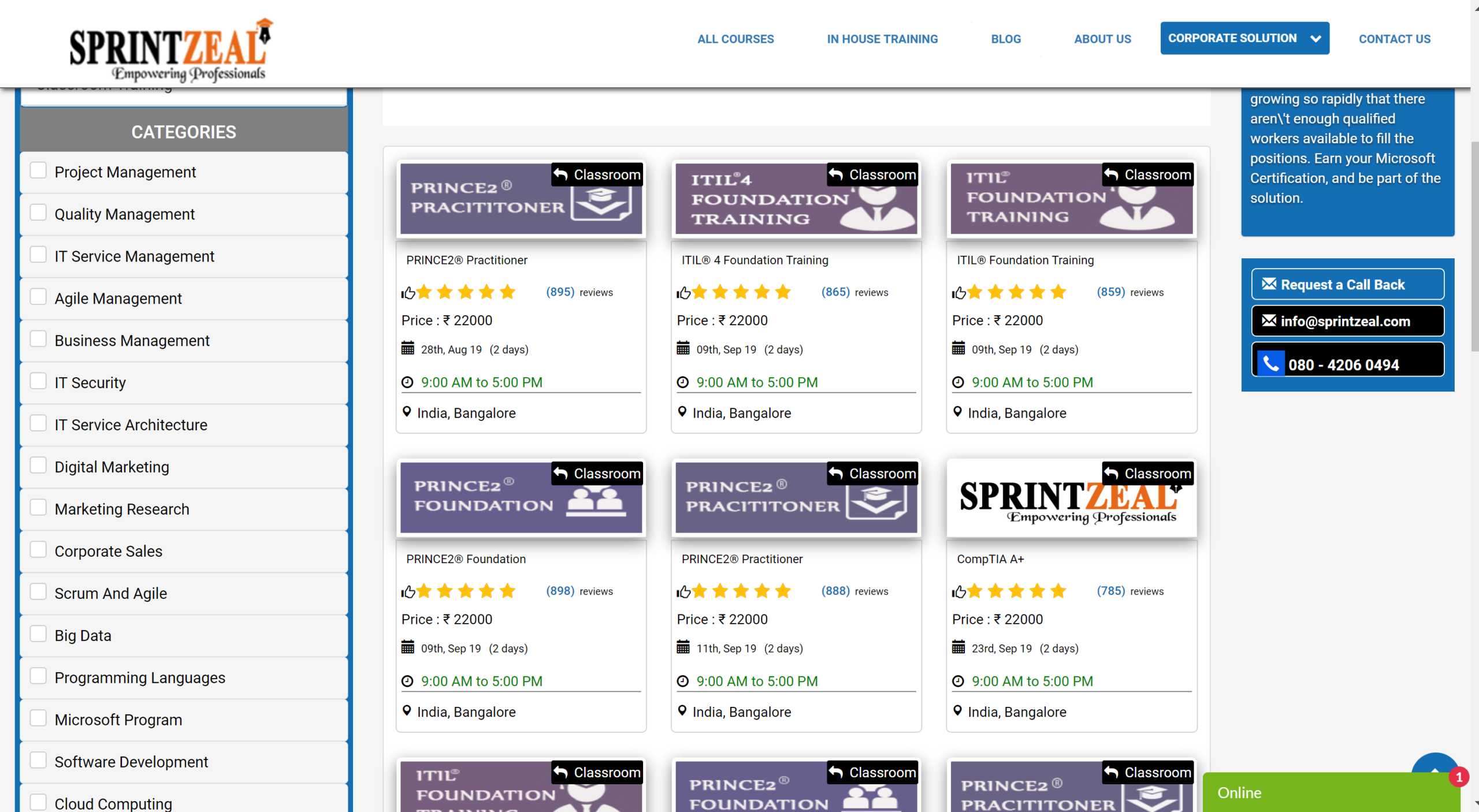
Task: Click the location pin on CompTIA A+ card
Action: coord(957,711)
